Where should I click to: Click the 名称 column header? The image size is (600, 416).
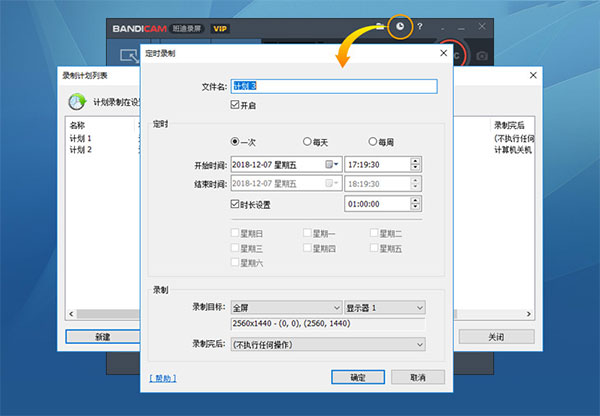(78, 125)
